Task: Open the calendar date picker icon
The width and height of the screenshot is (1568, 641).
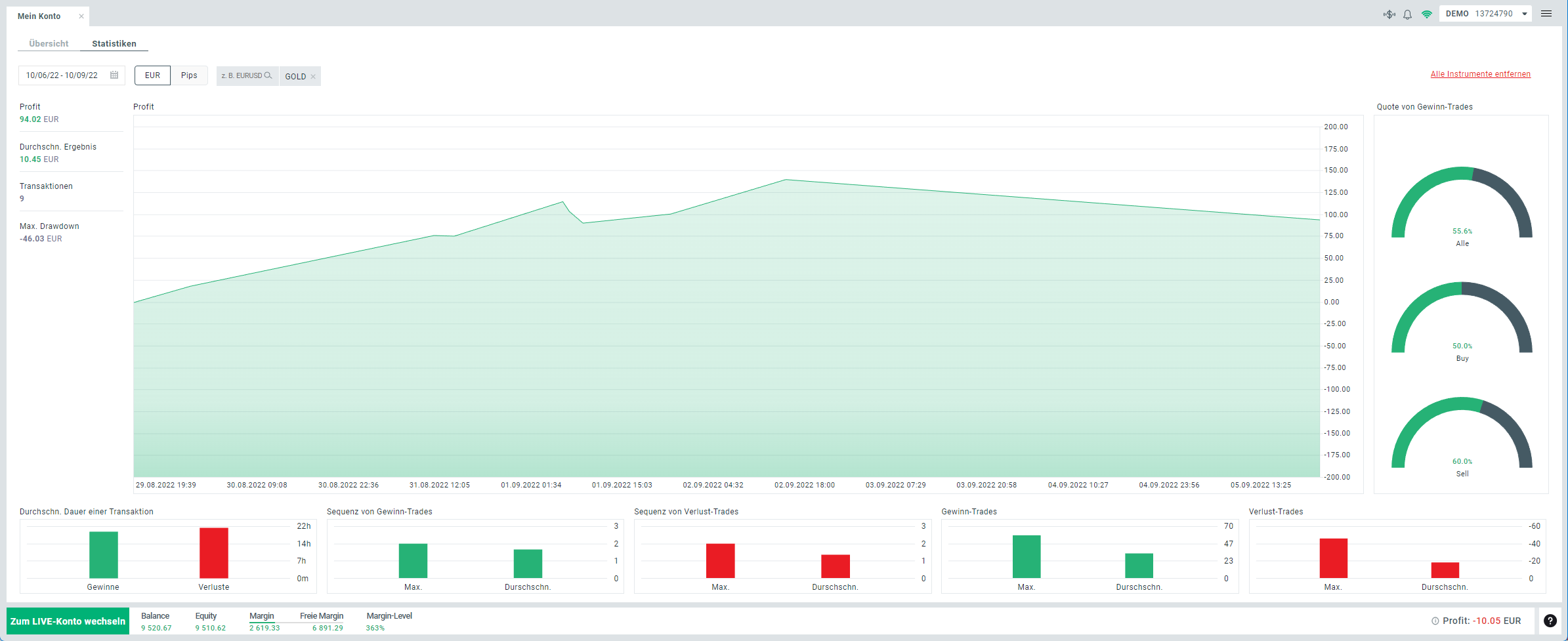Action: tap(114, 75)
